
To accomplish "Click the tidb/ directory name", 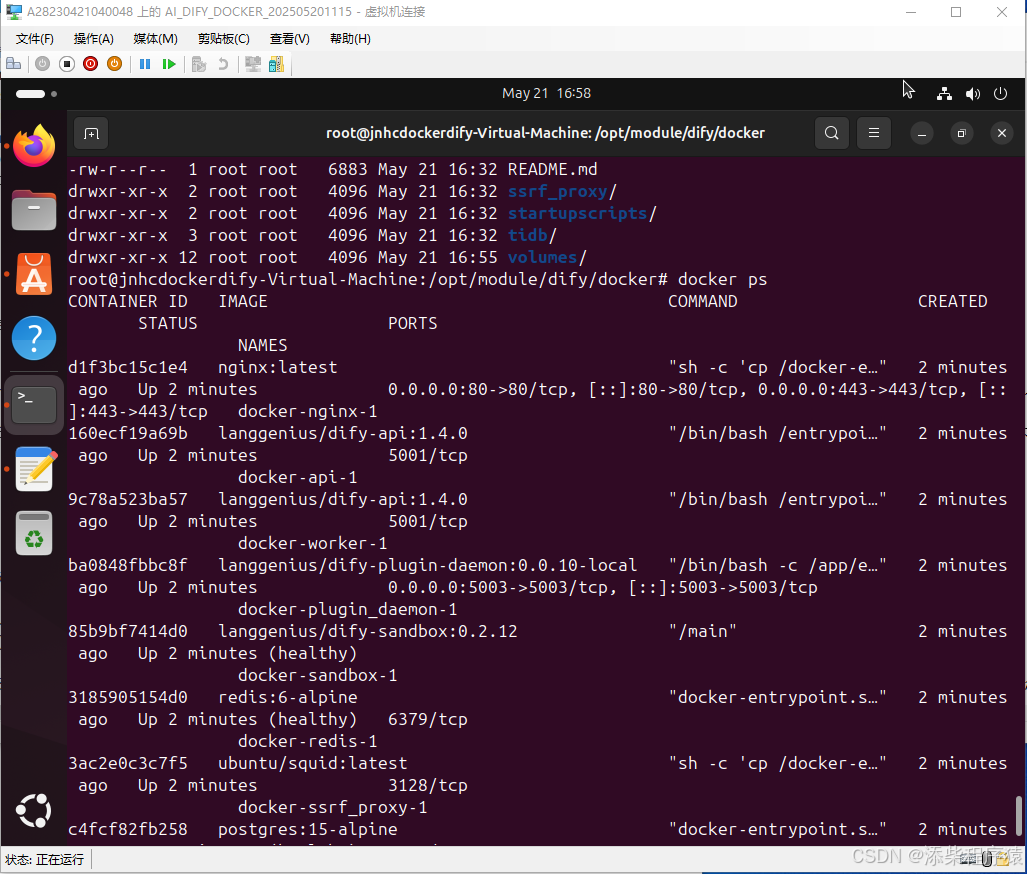I will pos(532,235).
